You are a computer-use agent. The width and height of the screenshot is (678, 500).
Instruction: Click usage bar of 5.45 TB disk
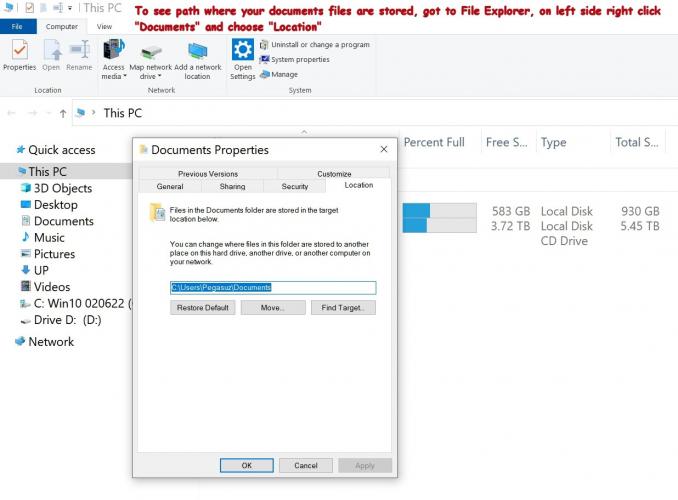(x=440, y=225)
